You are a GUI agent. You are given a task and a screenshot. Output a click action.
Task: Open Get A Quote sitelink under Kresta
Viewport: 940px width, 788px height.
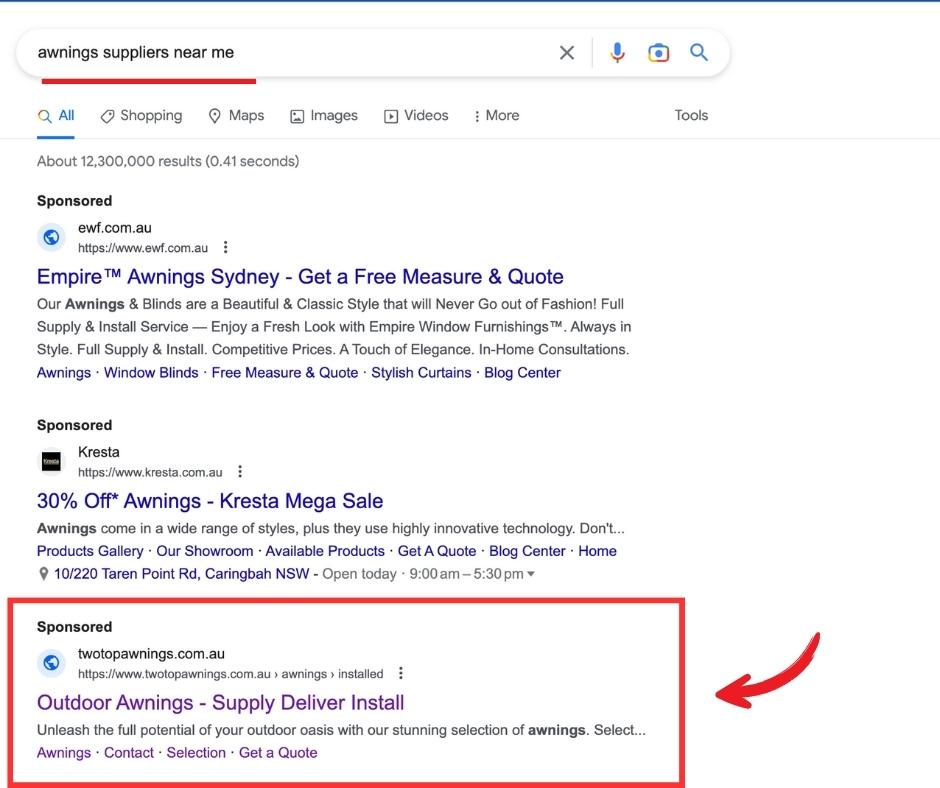(436, 551)
